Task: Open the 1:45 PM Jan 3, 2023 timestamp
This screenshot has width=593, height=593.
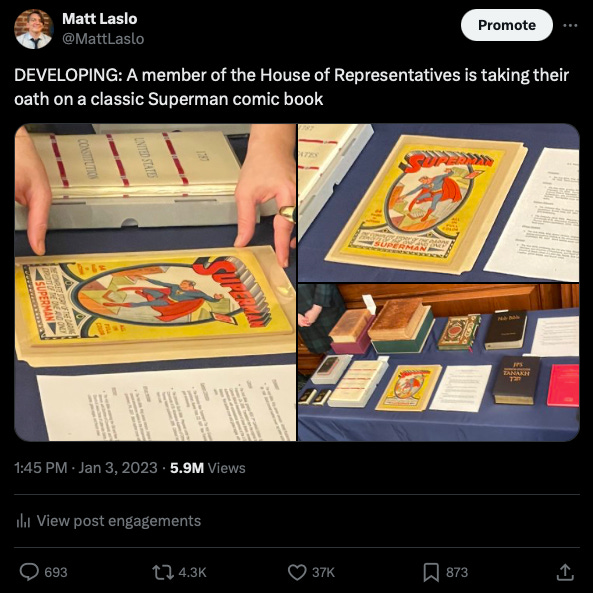Action: tap(85, 468)
